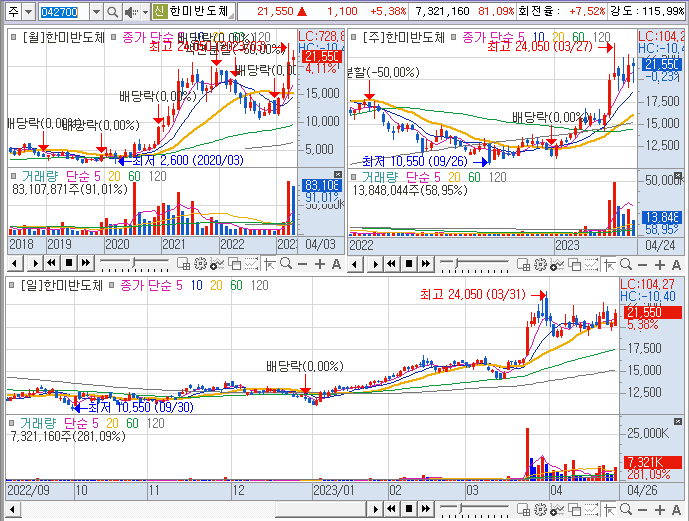Adjust the monthly chart range slider
The width and height of the screenshot is (689, 521).
134,264
